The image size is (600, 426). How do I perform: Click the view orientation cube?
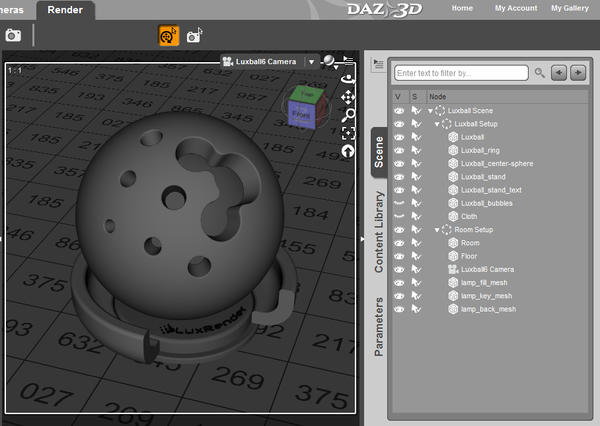pyautogui.click(x=307, y=106)
